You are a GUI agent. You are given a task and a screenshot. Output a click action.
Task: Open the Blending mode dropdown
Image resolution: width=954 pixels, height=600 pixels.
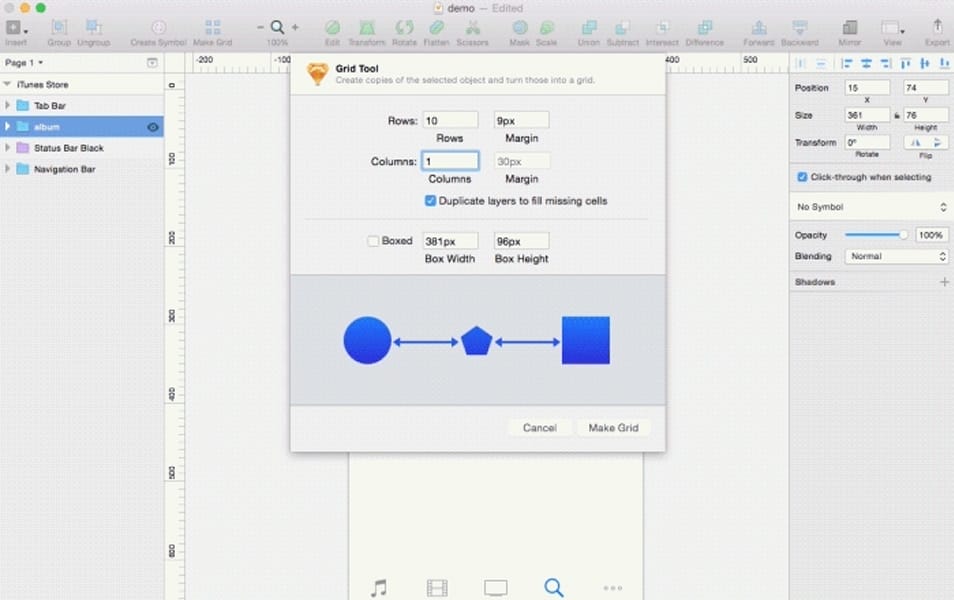896,256
